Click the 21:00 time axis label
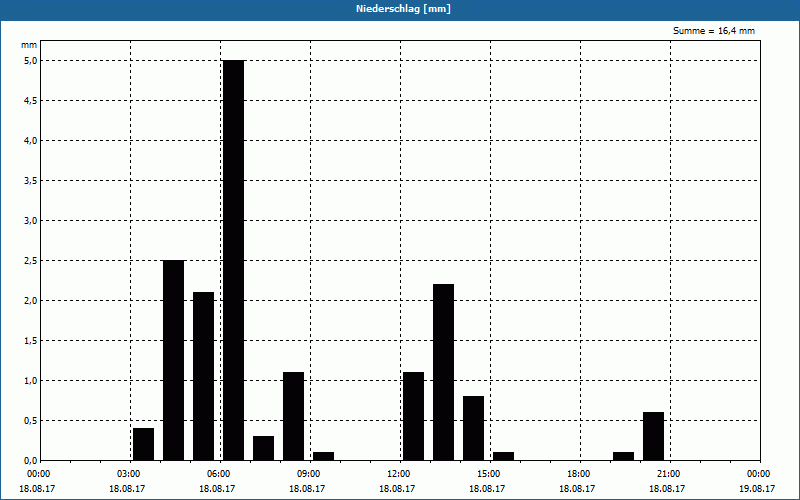800x500 pixels. point(670,474)
